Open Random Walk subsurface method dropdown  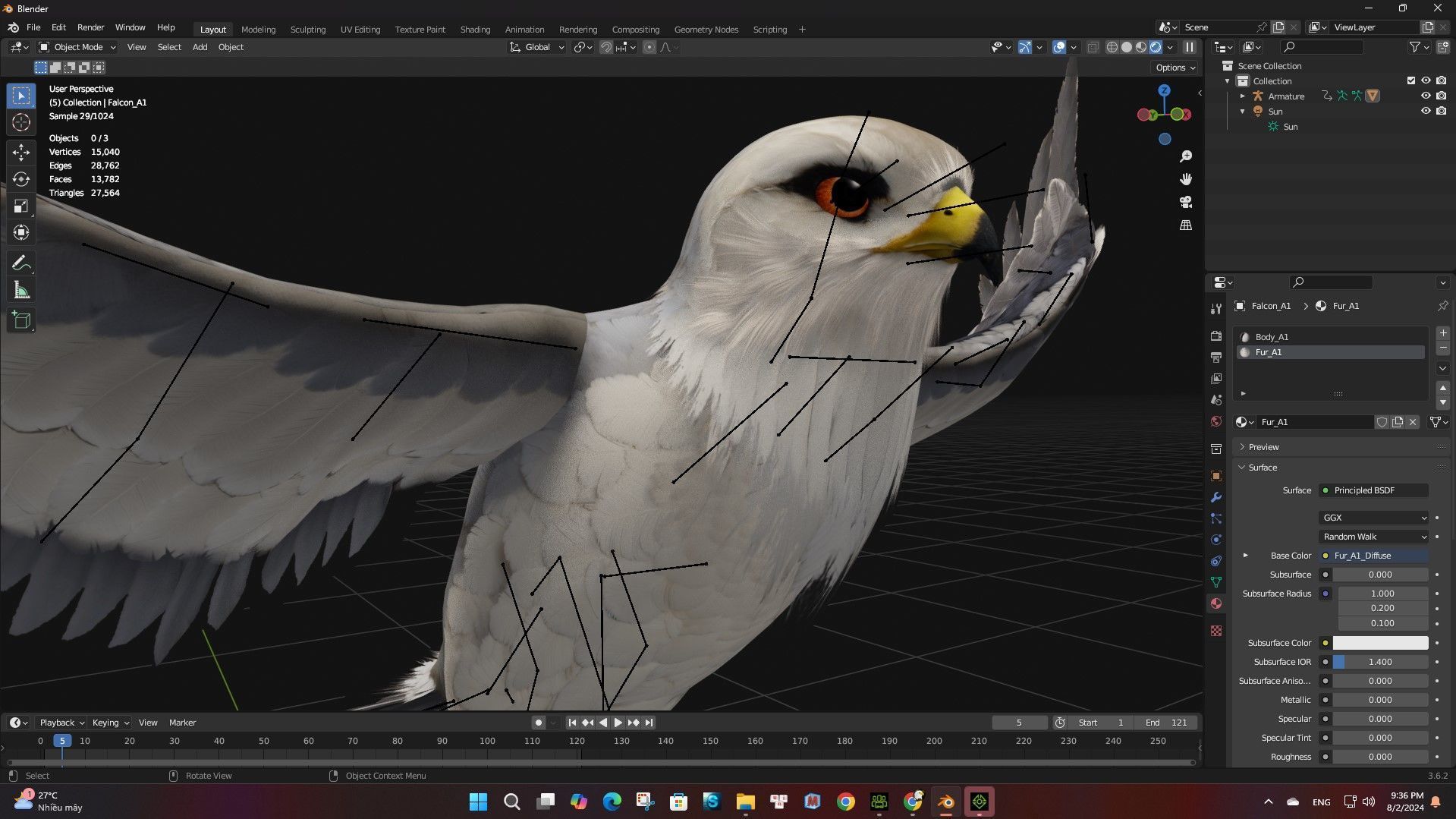pos(1374,537)
